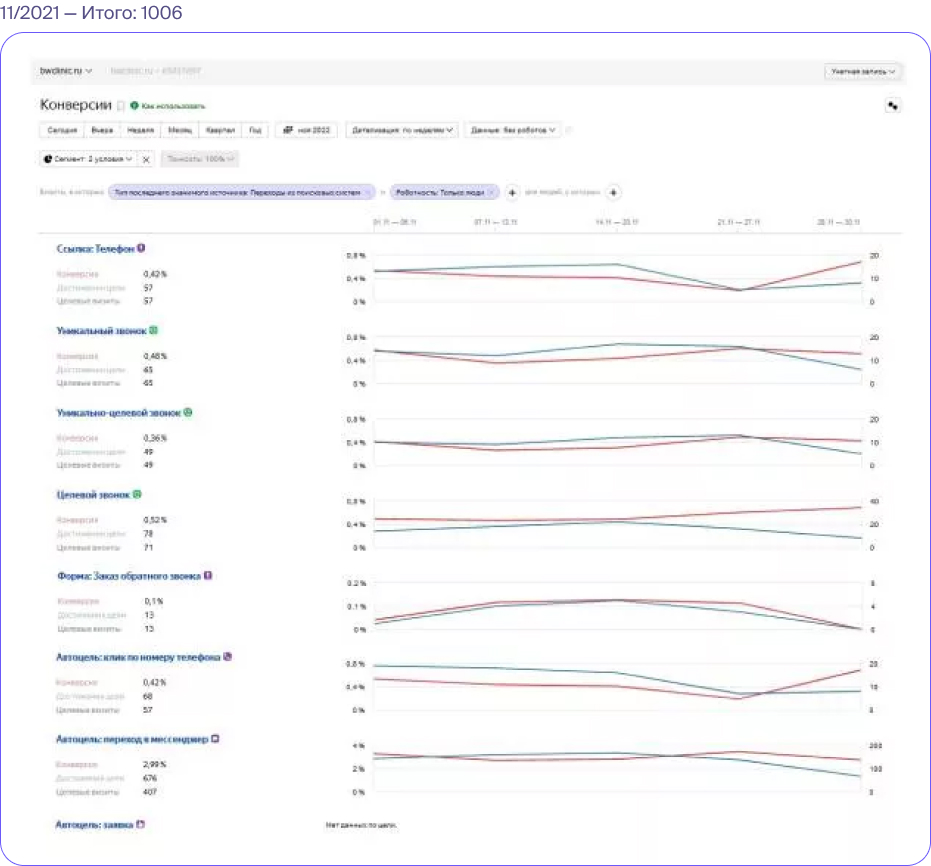931x866 pixels.
Task: Select the 'Месяц' period tab
Action: [179, 130]
